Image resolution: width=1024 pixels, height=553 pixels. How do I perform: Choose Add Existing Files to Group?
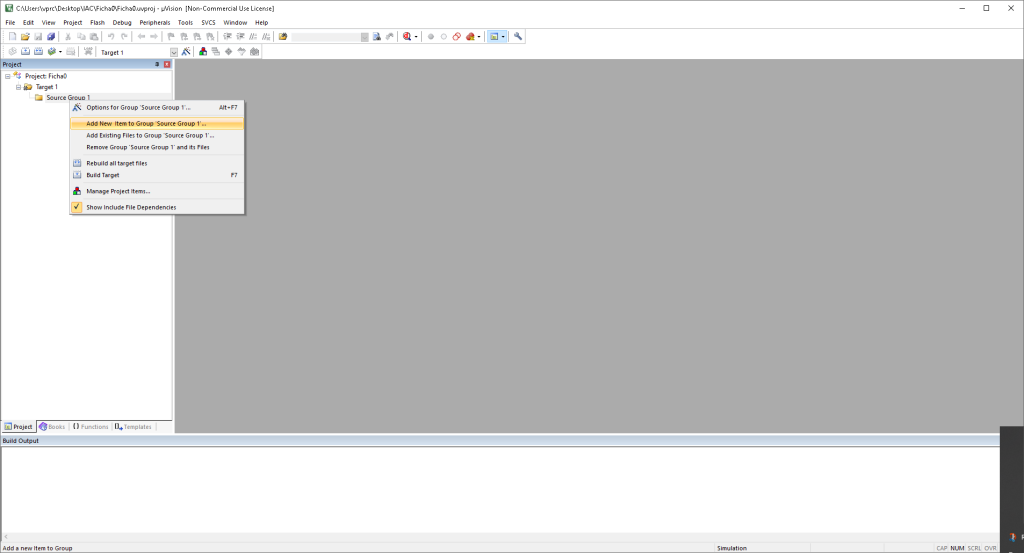coord(150,135)
